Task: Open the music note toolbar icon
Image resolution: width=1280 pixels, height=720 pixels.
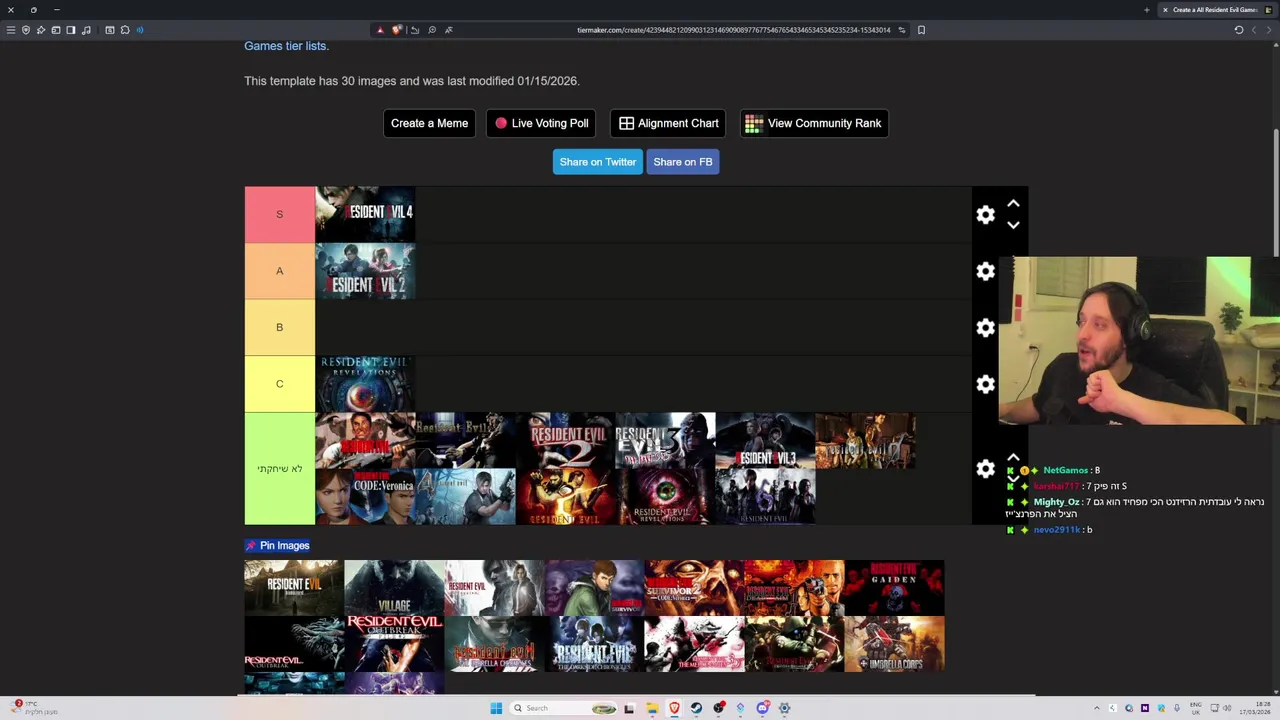Action: 86,30
